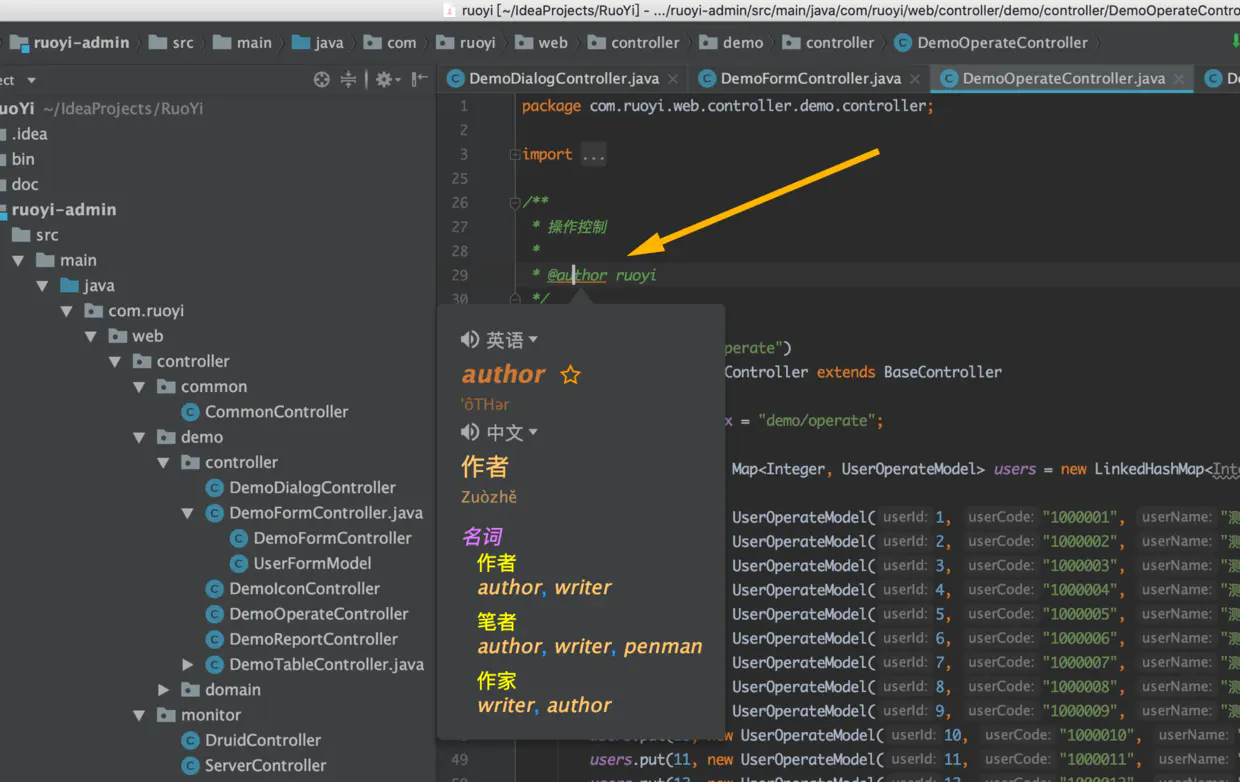This screenshot has height=782, width=1240.
Task: Open CommonController in the project tree
Action: (x=276, y=412)
